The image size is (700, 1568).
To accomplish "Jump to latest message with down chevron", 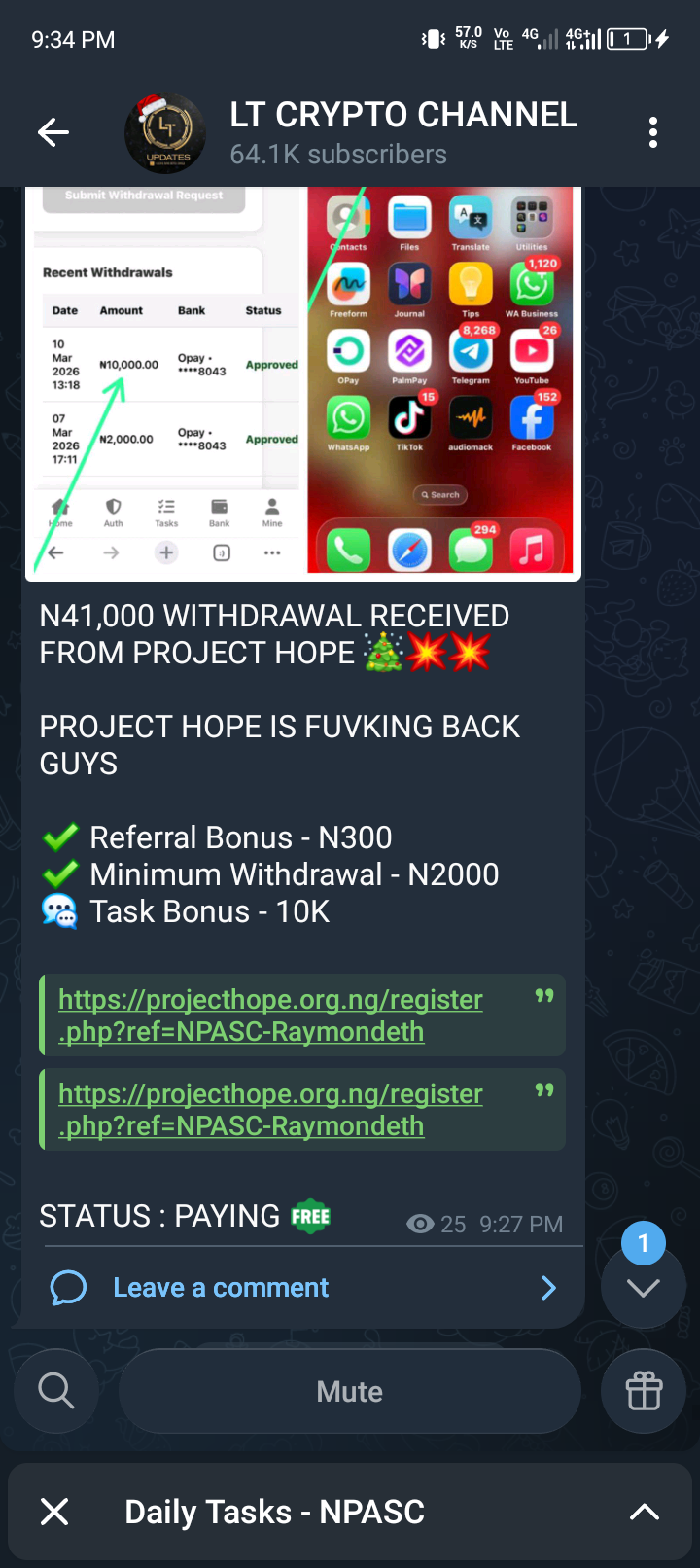I will click(644, 1287).
